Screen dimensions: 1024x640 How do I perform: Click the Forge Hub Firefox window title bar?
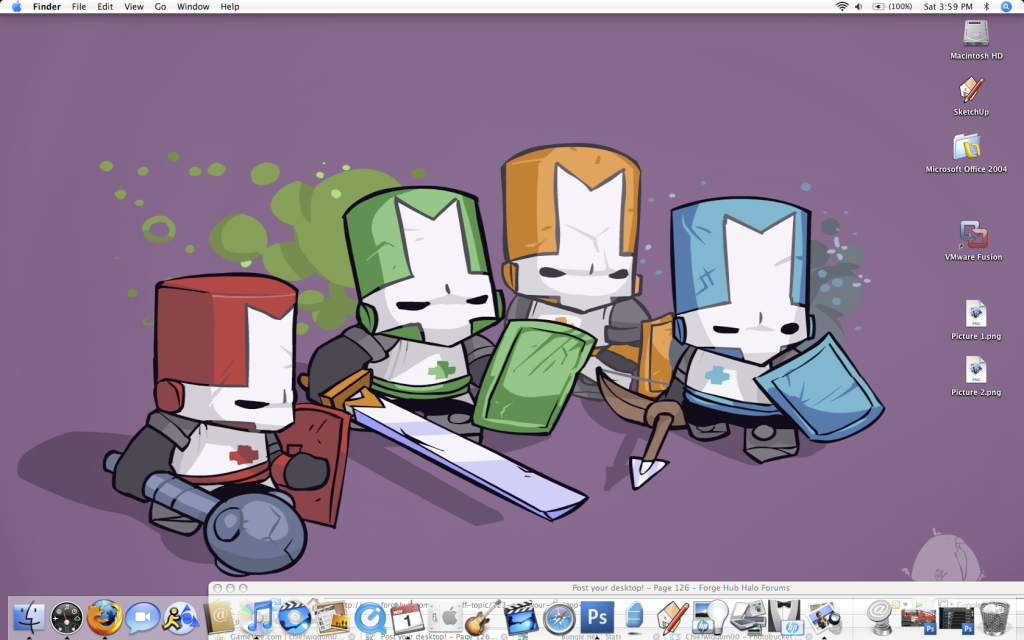coord(616,588)
